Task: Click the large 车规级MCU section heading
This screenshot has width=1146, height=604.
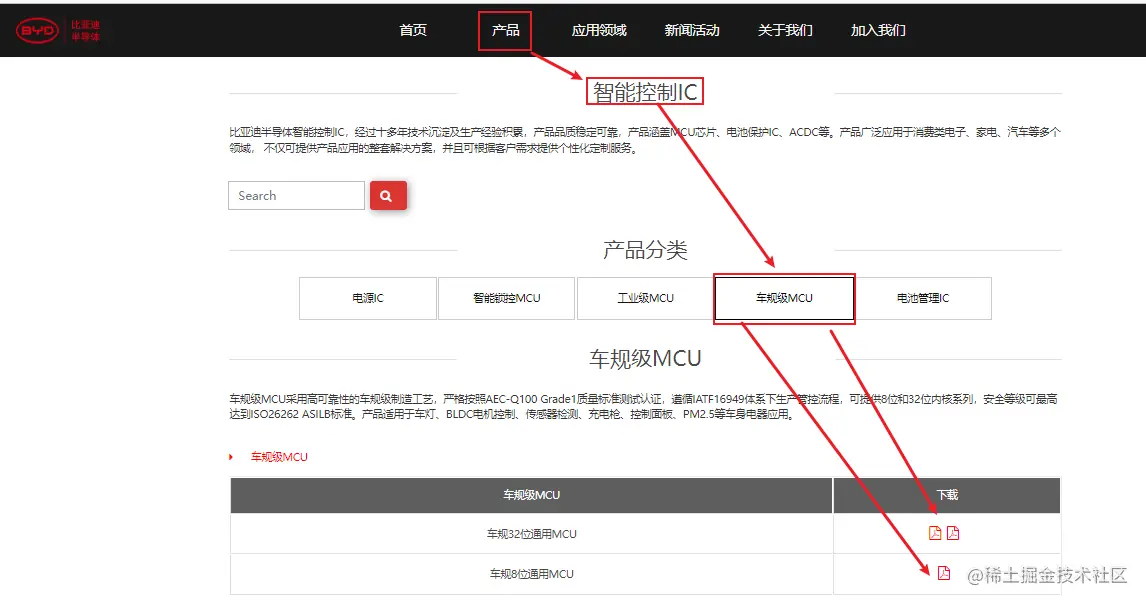Action: coord(645,358)
